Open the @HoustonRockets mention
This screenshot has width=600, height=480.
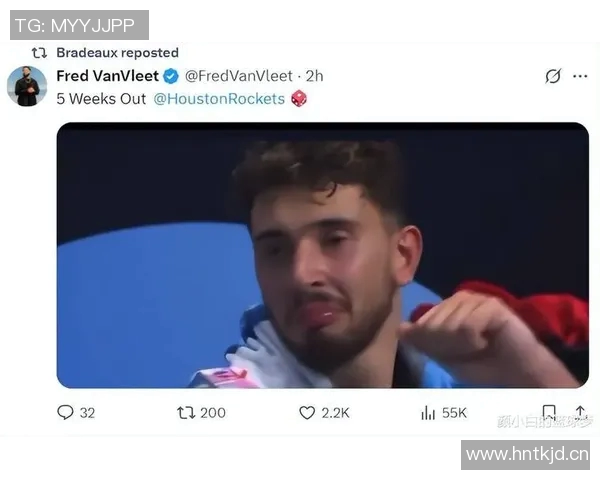[219, 99]
